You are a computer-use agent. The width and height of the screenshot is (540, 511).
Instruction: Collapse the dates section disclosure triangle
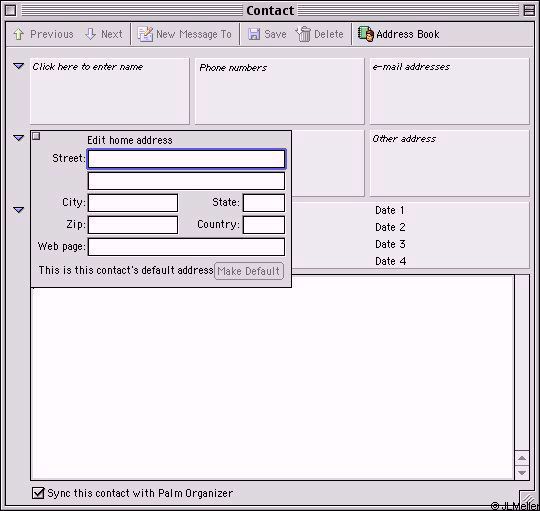tap(19, 210)
